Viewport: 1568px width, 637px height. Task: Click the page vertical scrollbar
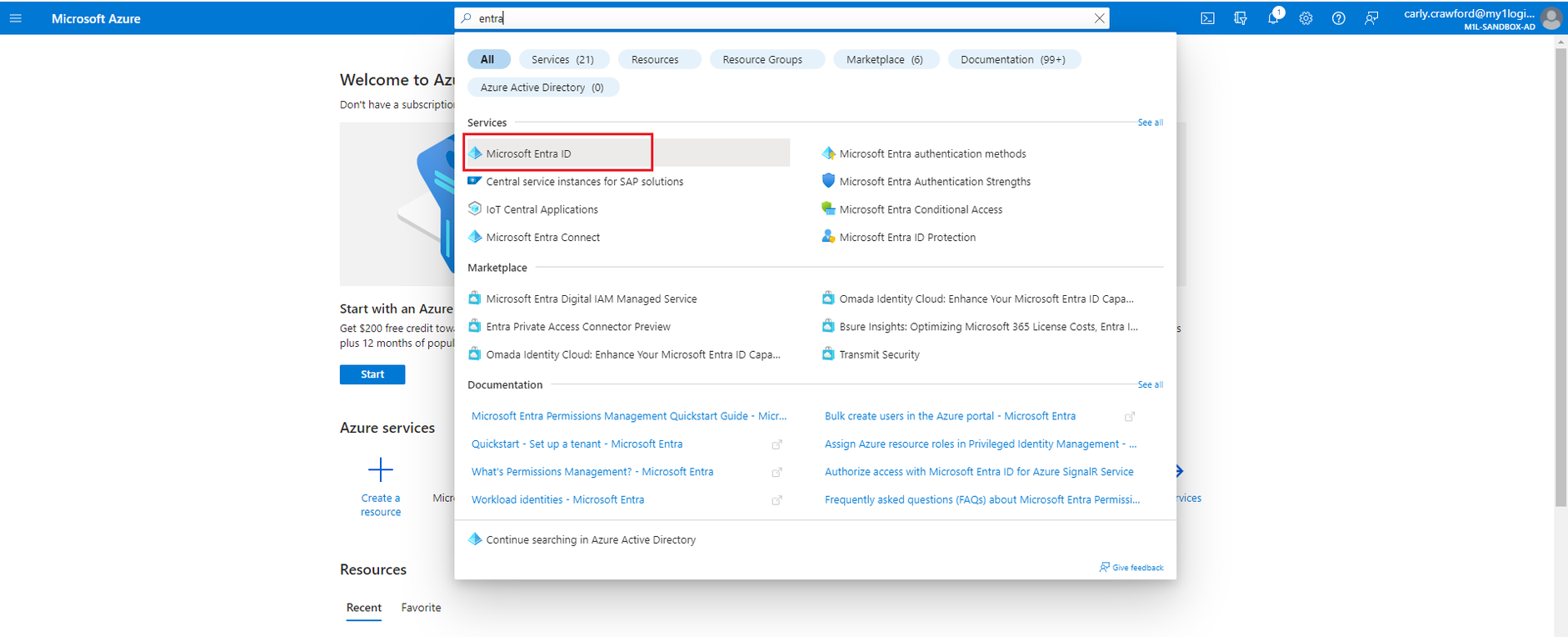1561,278
